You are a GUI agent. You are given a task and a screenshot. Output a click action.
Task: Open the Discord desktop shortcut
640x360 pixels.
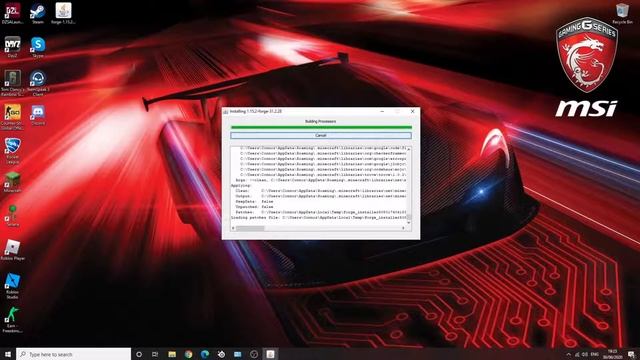tap(38, 115)
